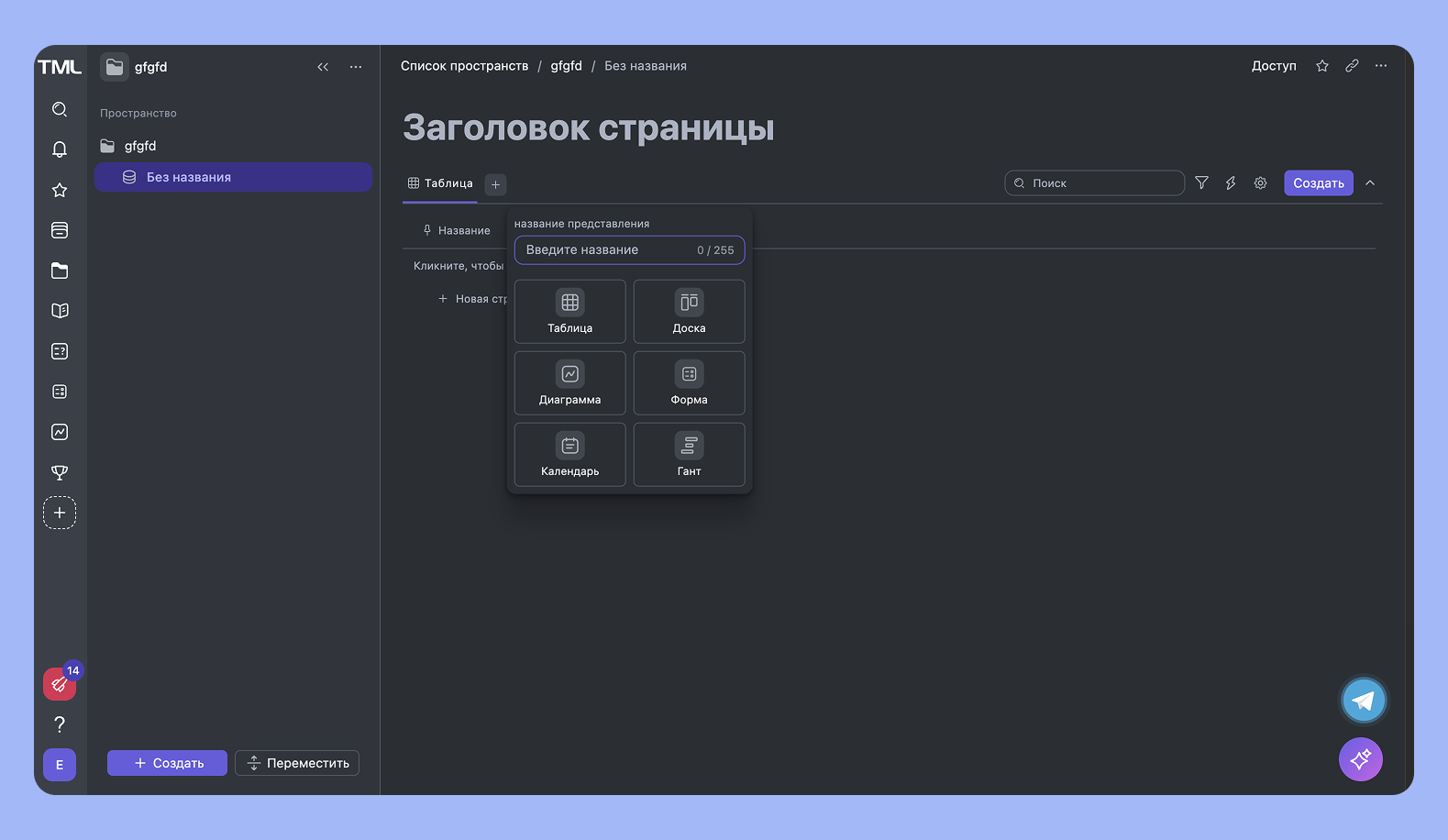The image size is (1448, 840).
Task: Click the gfgfd space header folder icon
Action: pyautogui.click(x=115, y=67)
